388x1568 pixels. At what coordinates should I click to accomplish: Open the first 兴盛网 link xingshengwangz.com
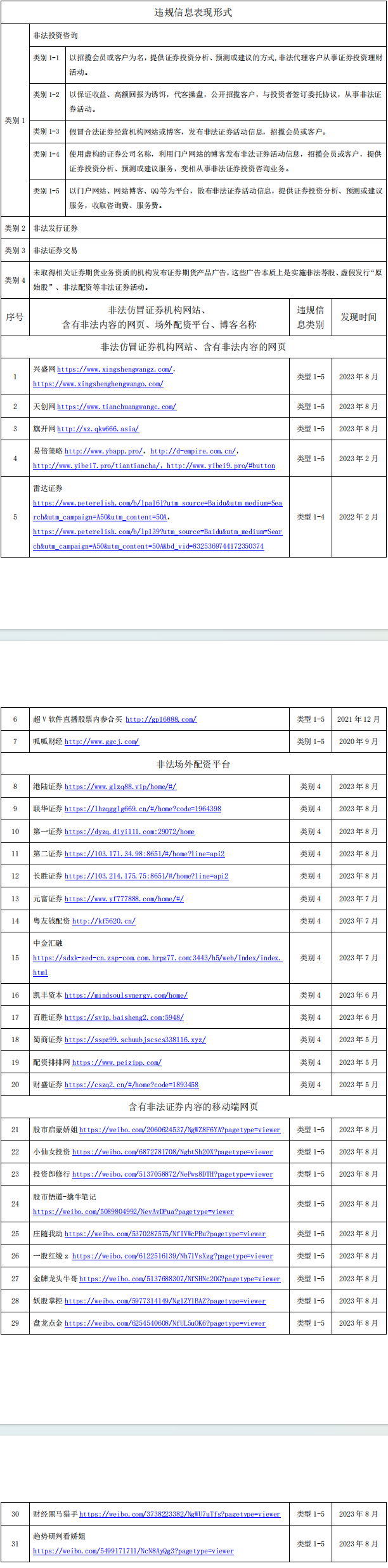pos(114,369)
